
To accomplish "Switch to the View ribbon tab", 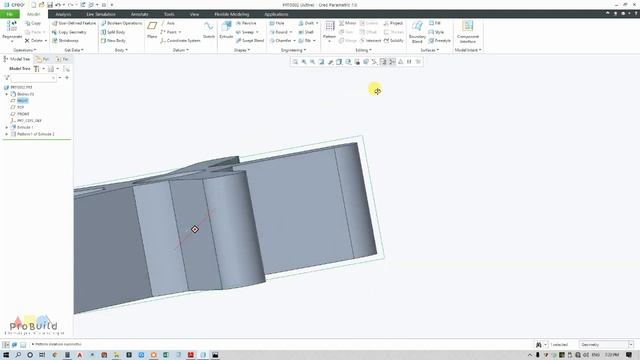I will tap(194, 14).
